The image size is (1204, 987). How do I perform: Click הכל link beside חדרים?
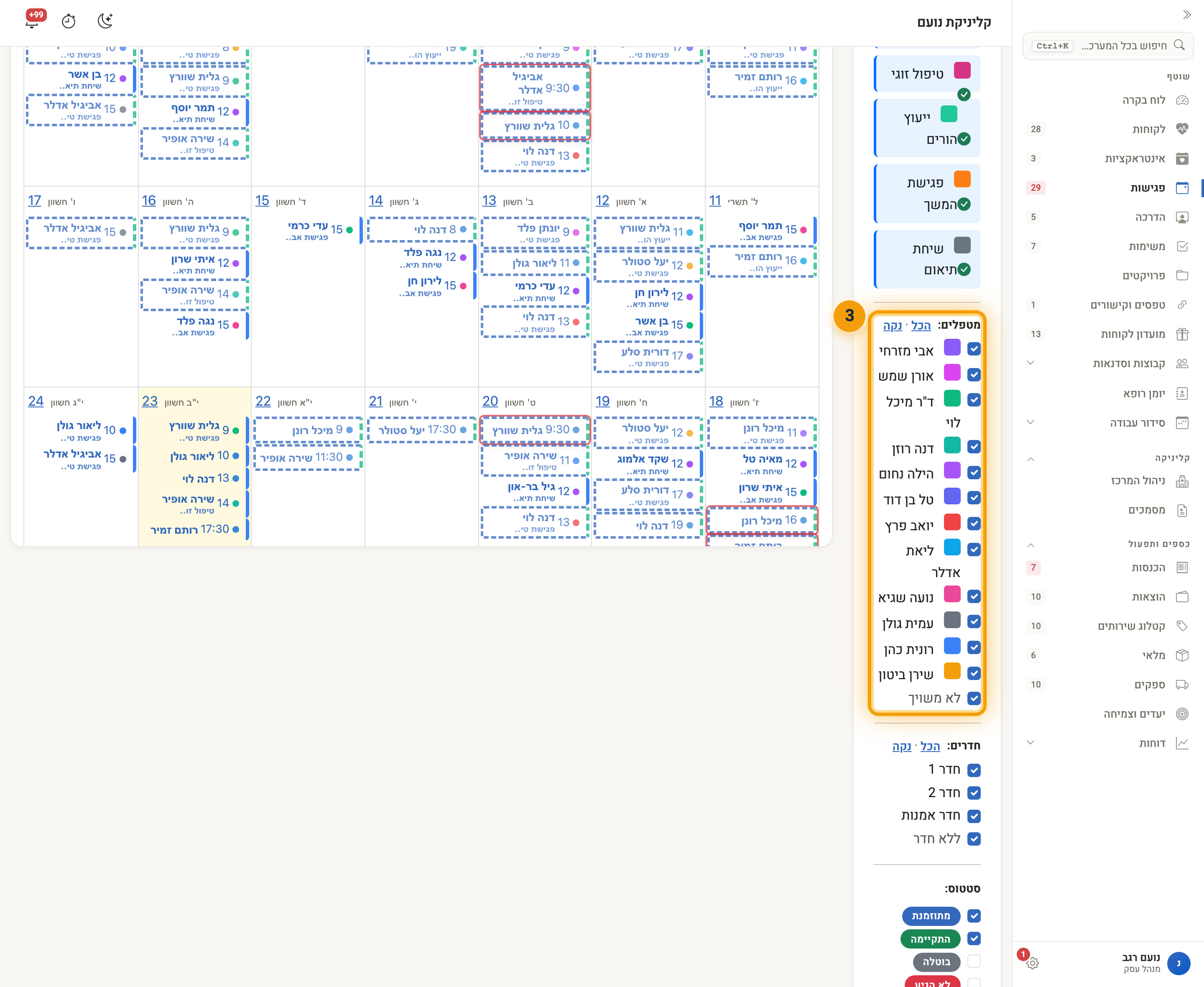point(930,746)
